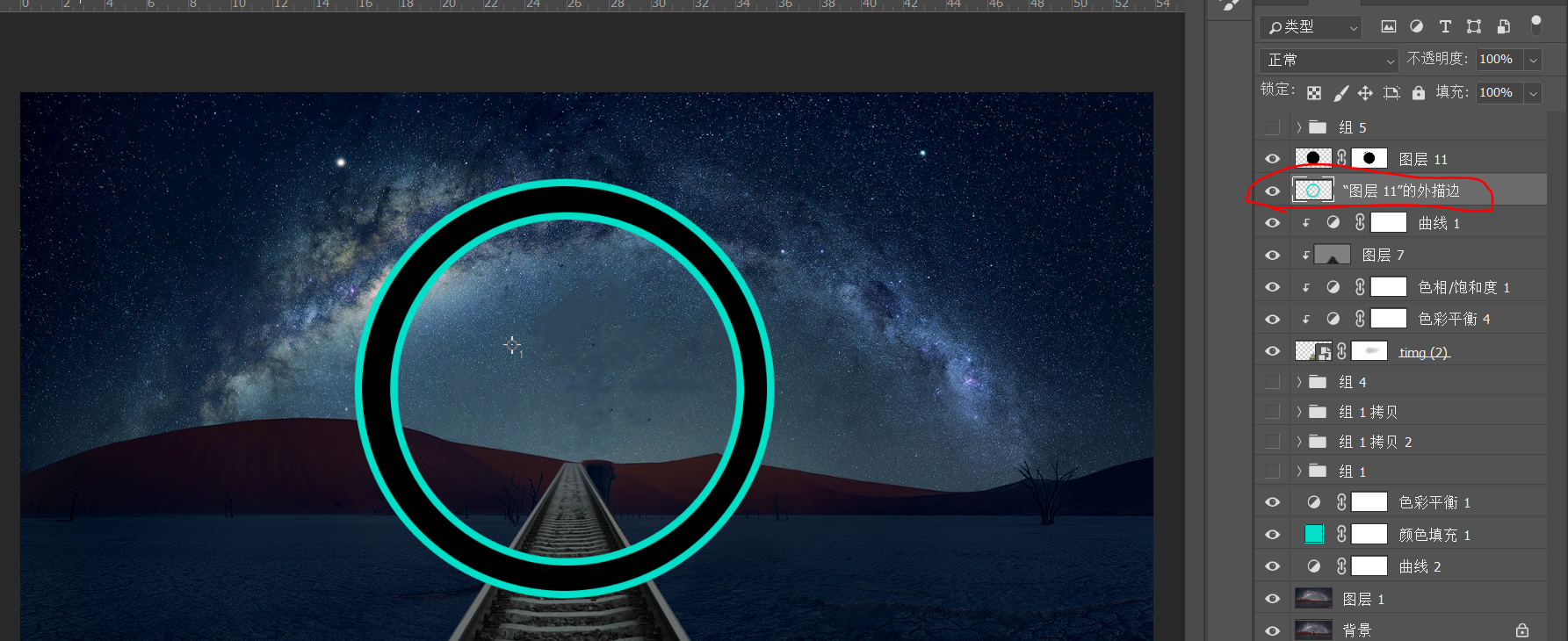Show the hidden 组 4 group
This screenshot has height=641, width=1568.
click(1272, 382)
